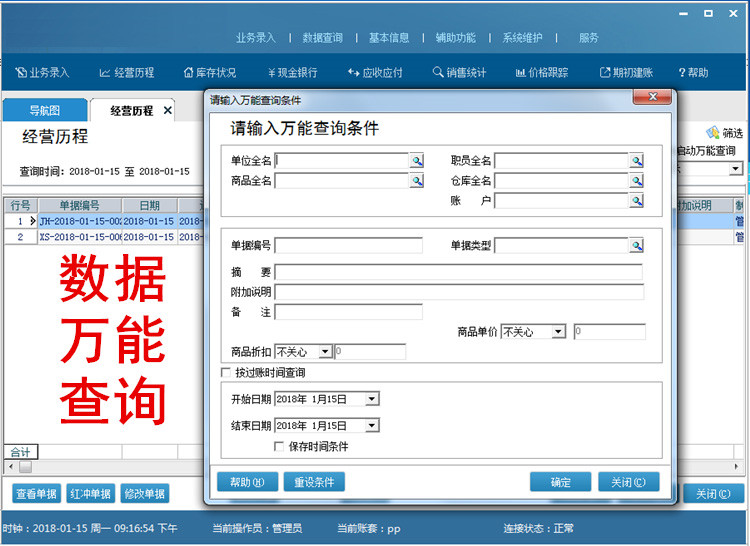The image size is (750, 546).
Task: Switch to the 导航图 tab
Action: pos(44,111)
